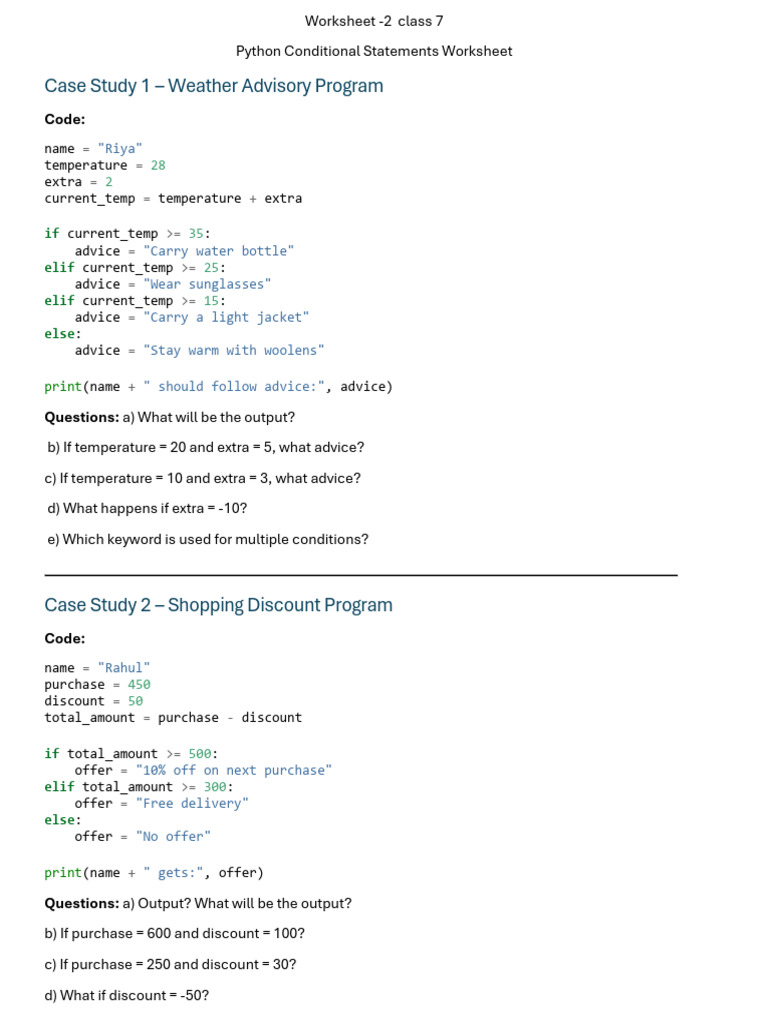
Task: Click the line if current_temp >= 35:
Action: [127, 234]
